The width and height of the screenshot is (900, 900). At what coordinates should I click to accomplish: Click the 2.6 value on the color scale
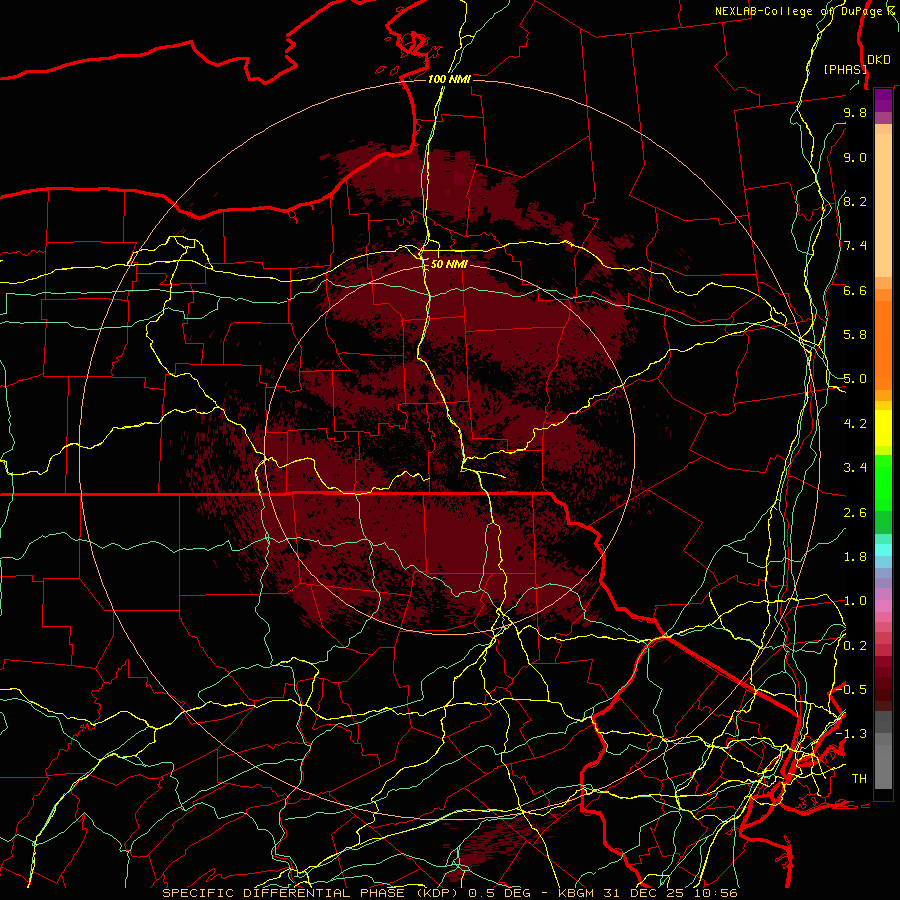click(x=855, y=513)
